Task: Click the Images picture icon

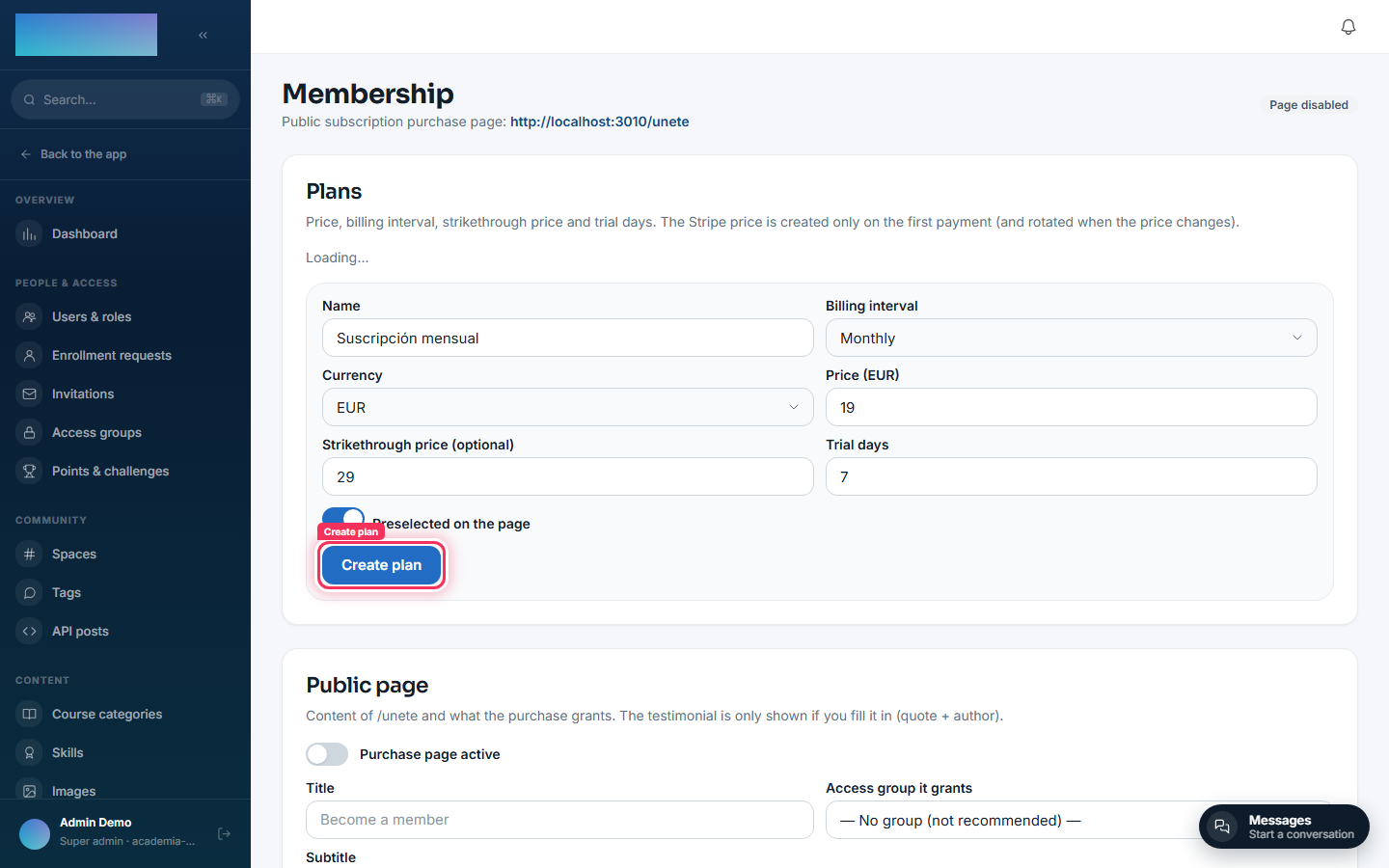Action: coord(29,792)
